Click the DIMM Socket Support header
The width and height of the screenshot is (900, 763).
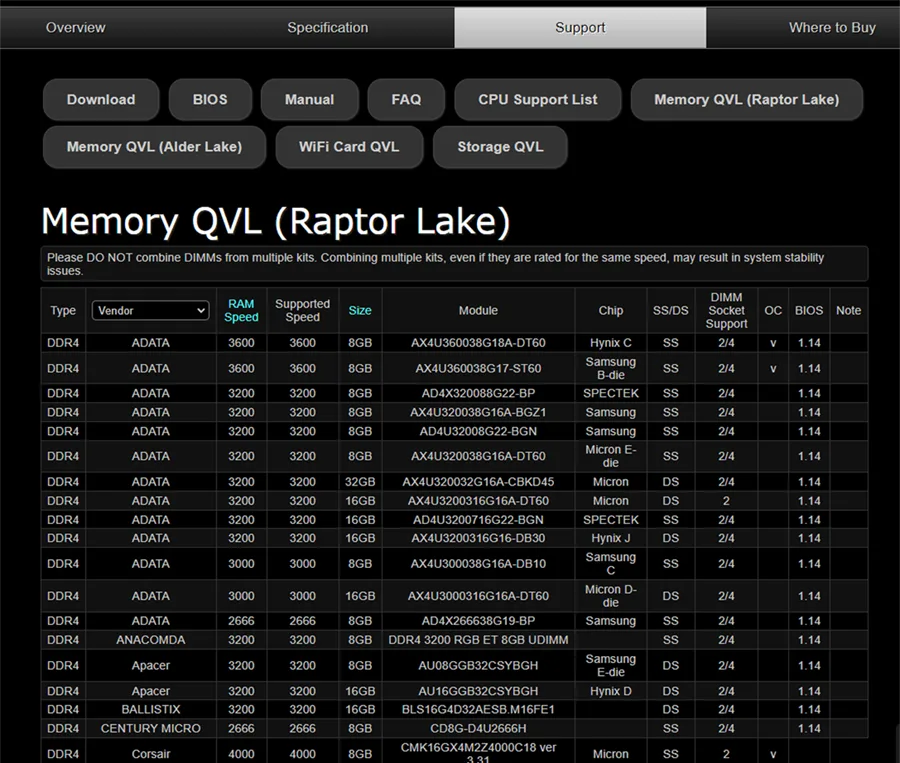726,311
